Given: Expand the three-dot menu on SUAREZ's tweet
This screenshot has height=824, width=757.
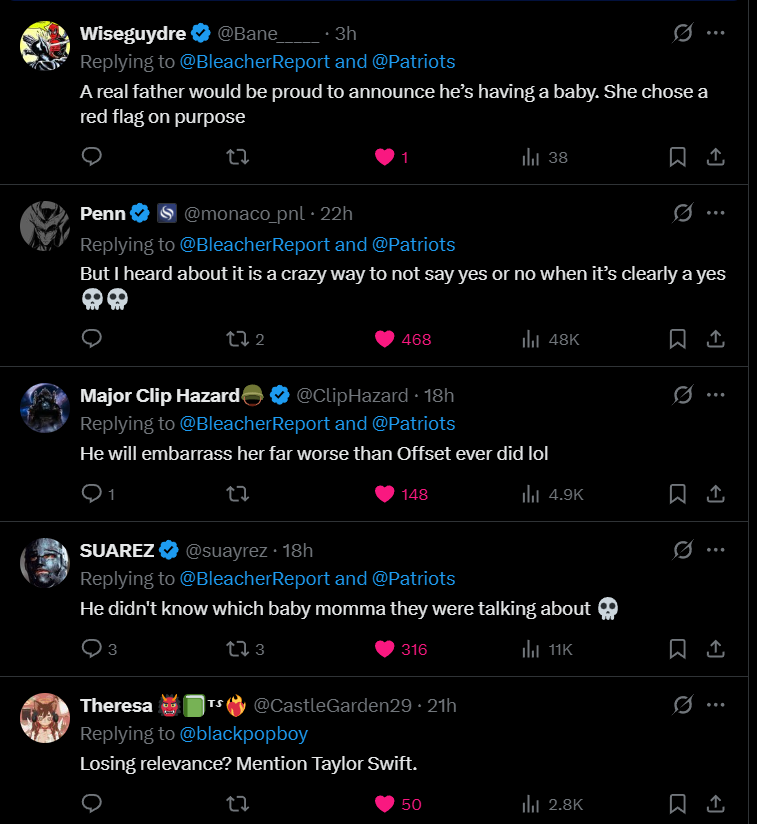Looking at the screenshot, I should pyautogui.click(x=716, y=550).
